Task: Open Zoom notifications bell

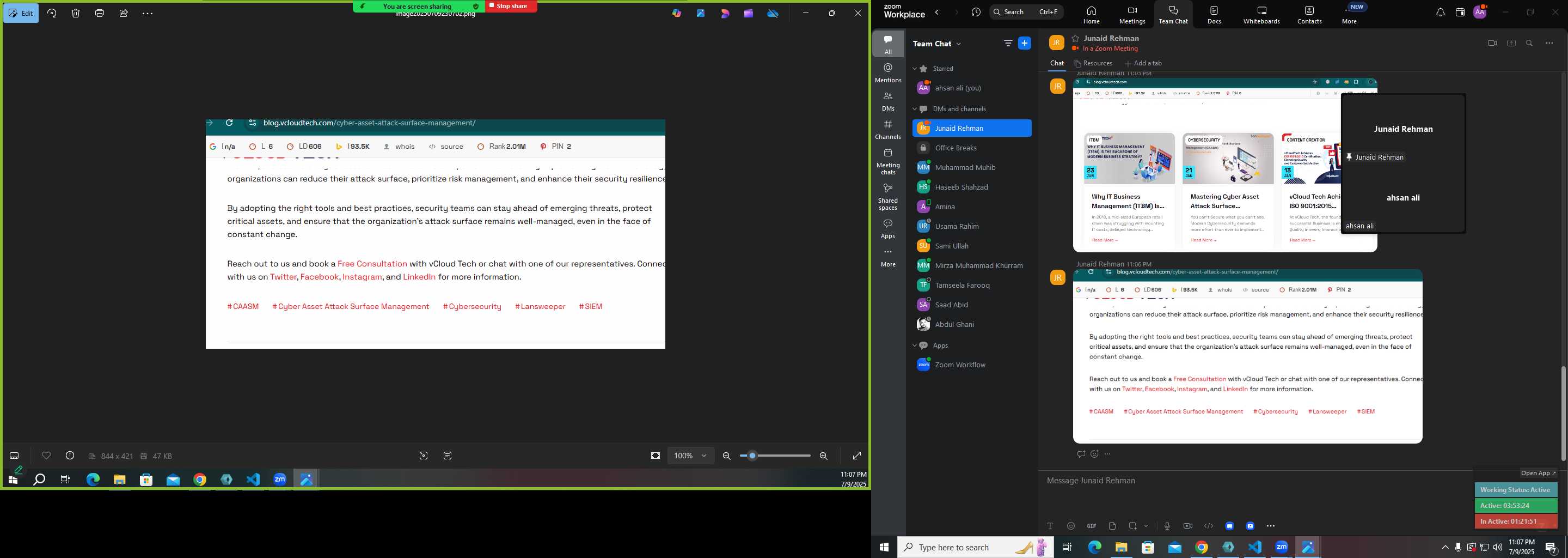Action: point(1440,12)
